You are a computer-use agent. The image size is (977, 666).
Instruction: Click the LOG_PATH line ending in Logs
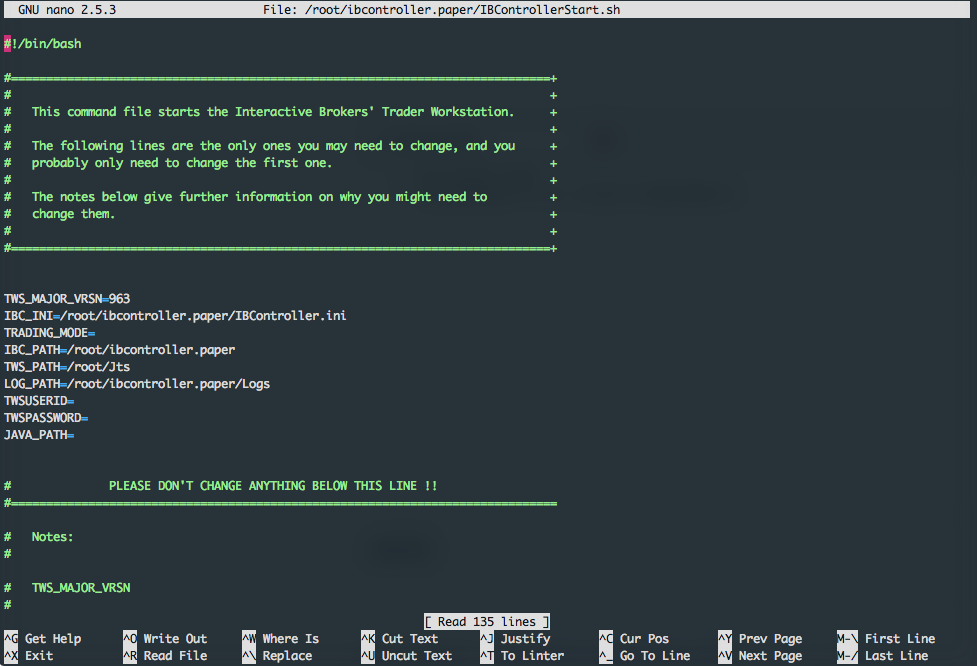point(137,384)
